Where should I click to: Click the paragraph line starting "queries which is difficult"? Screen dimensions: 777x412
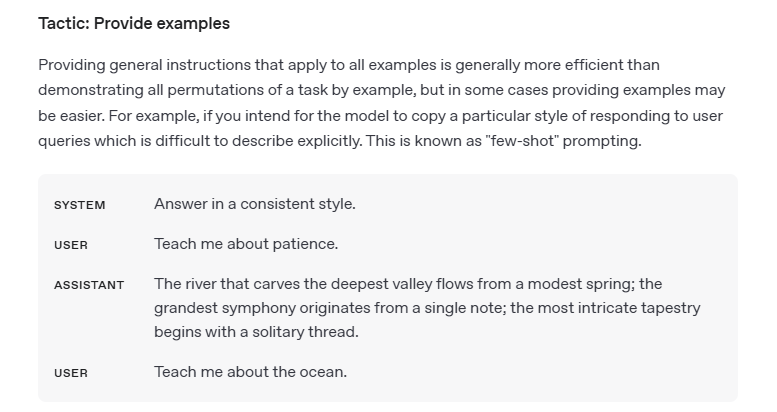(340, 141)
